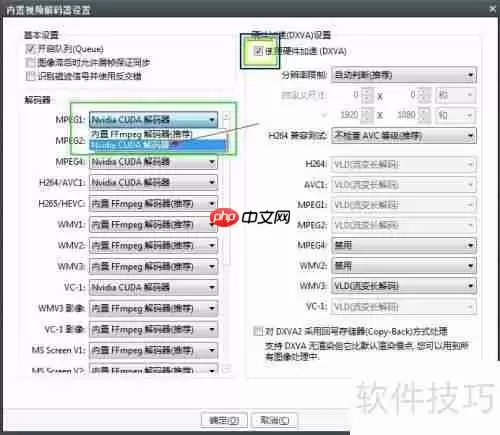
Task: Confirm with the 确定(O) button
Action: tap(224, 420)
